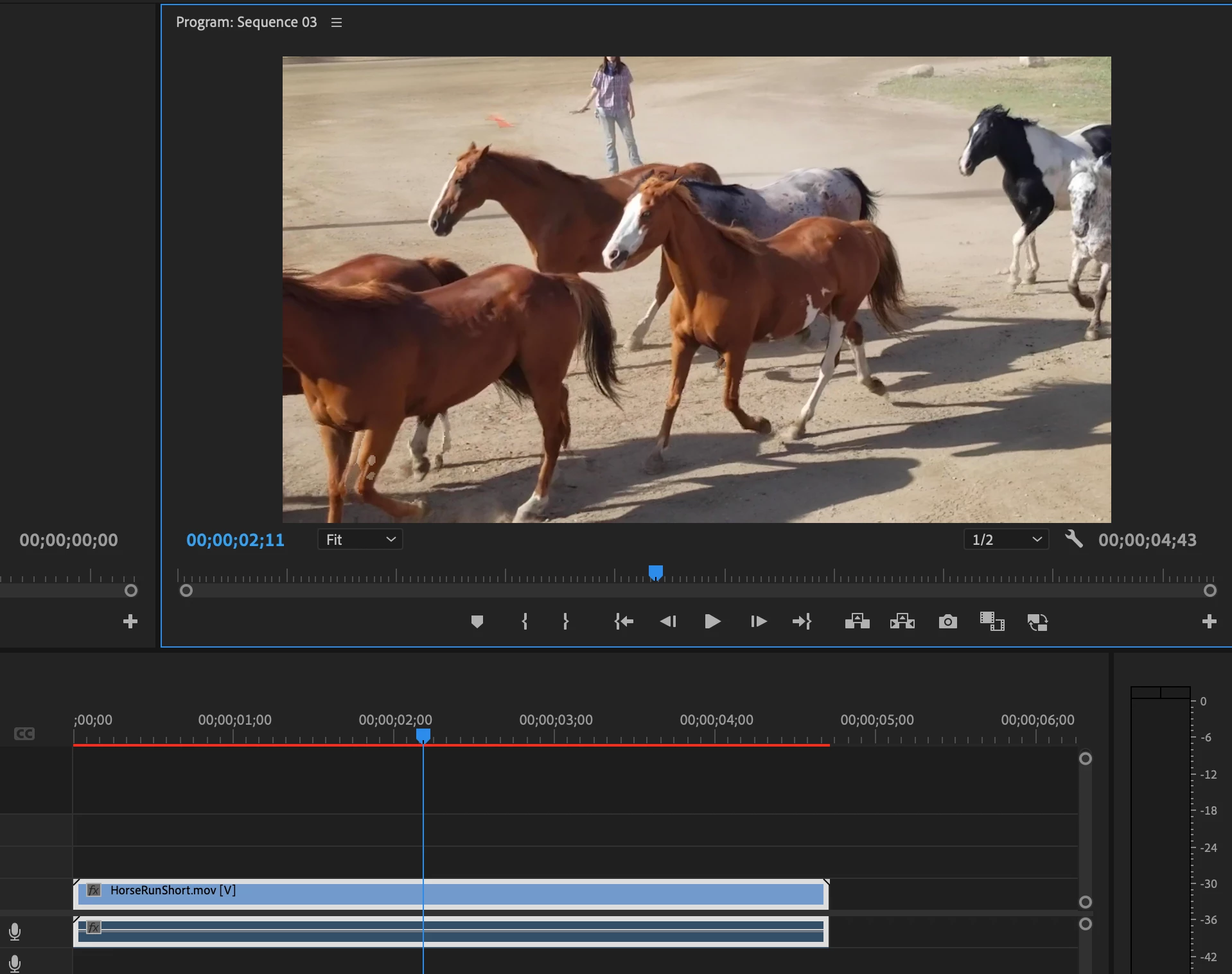This screenshot has height=974, width=1232.
Task: Click the Lift icon
Action: point(857,621)
